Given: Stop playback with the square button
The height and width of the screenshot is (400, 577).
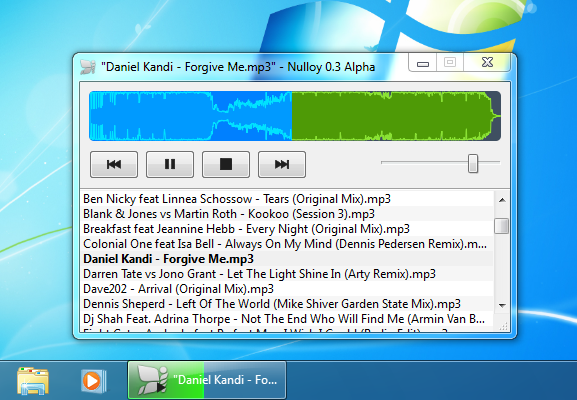Looking at the screenshot, I should [226, 164].
